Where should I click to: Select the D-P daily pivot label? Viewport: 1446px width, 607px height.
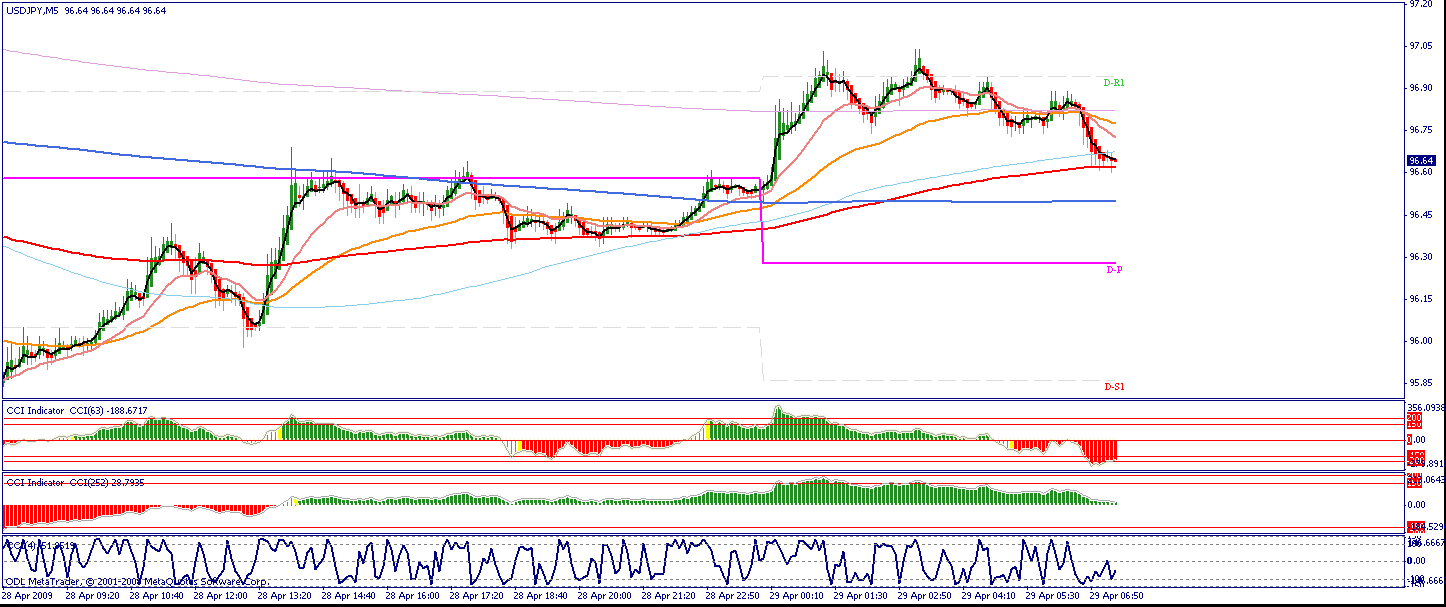1113,270
